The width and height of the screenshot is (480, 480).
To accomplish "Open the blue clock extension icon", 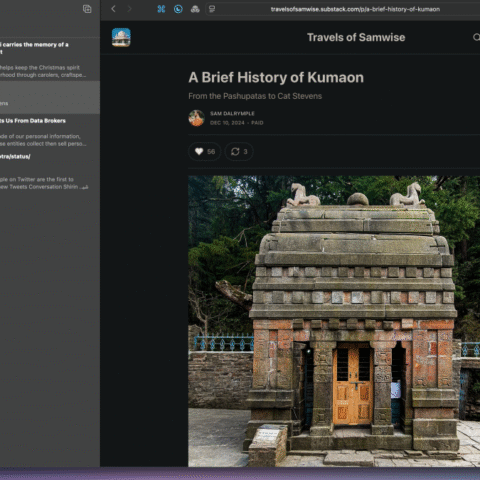I will pos(178,9).
